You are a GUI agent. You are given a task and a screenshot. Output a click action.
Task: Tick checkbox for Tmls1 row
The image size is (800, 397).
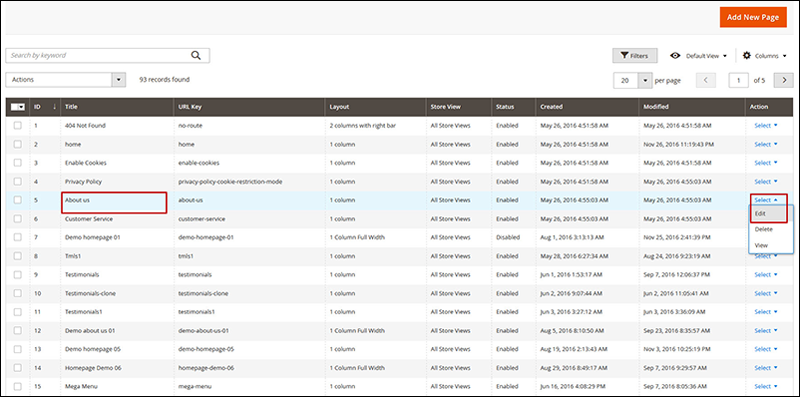click(18, 256)
